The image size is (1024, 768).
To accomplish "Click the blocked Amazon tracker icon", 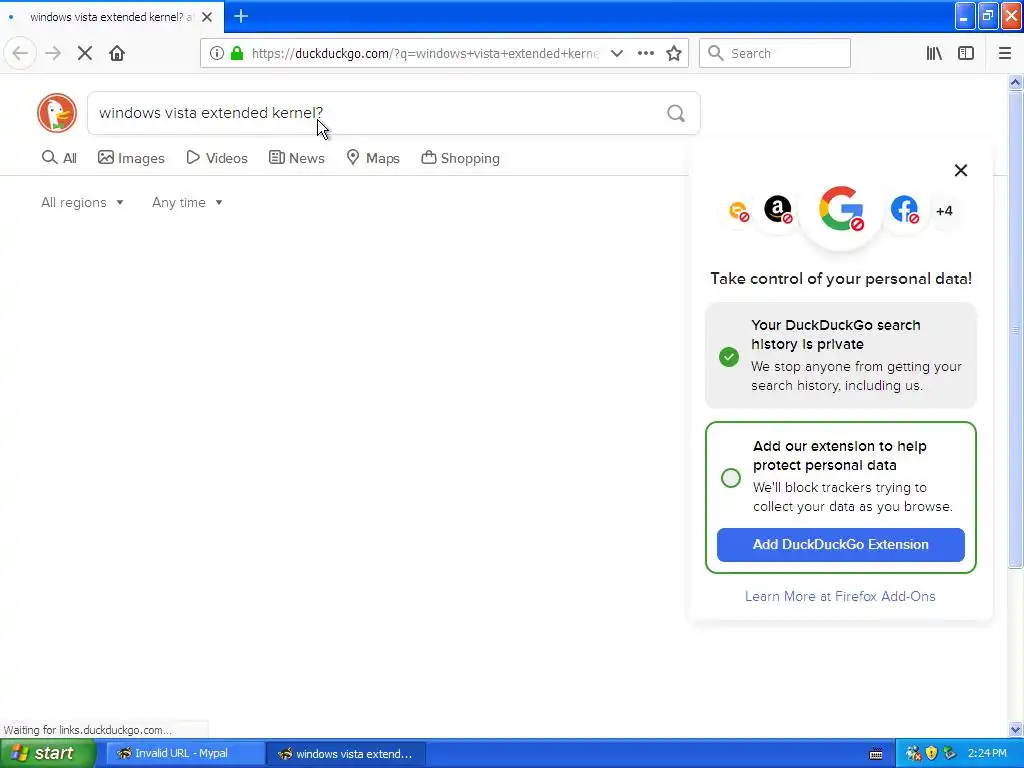I will click(x=778, y=210).
